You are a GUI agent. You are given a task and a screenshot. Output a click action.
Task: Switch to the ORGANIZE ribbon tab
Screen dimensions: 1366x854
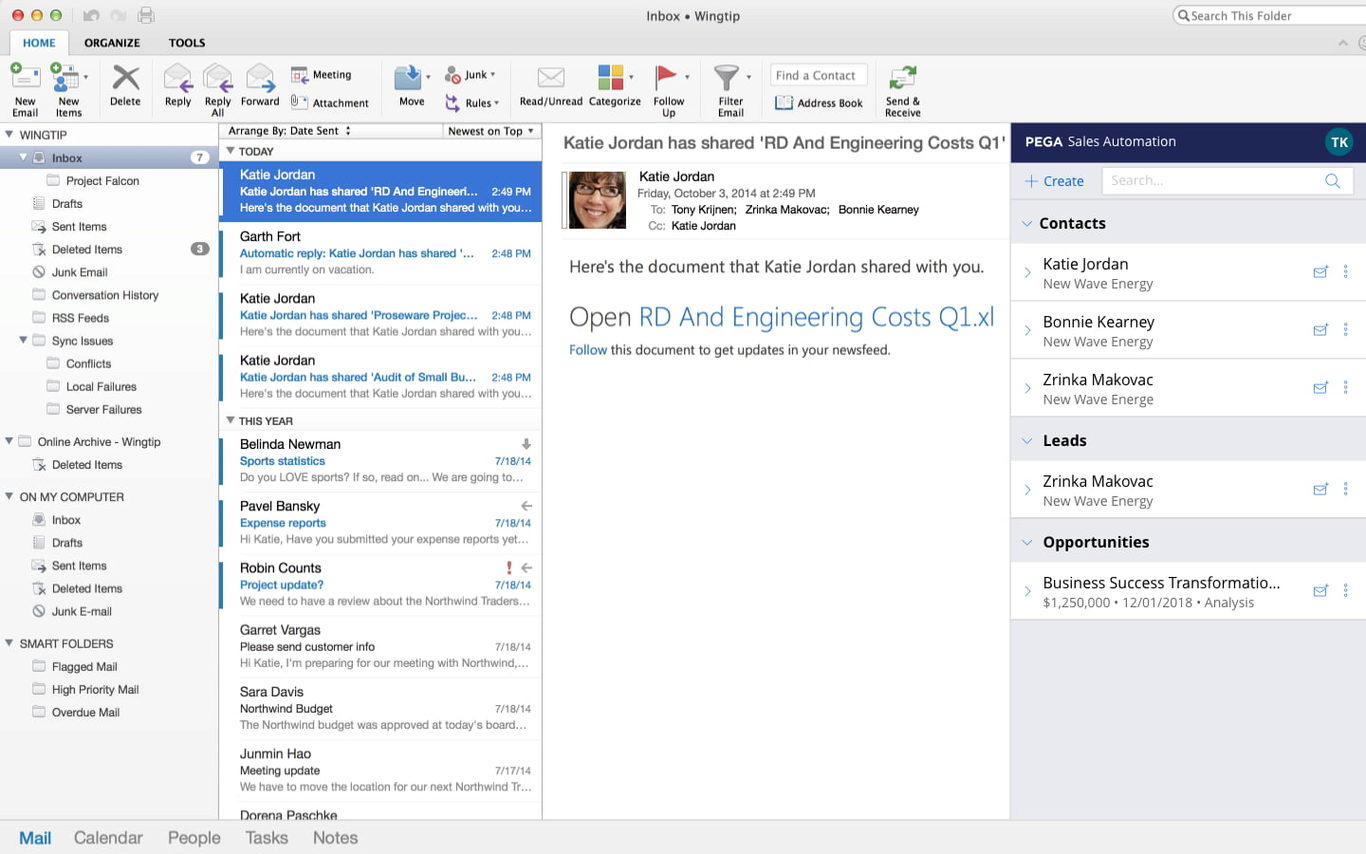click(x=112, y=43)
